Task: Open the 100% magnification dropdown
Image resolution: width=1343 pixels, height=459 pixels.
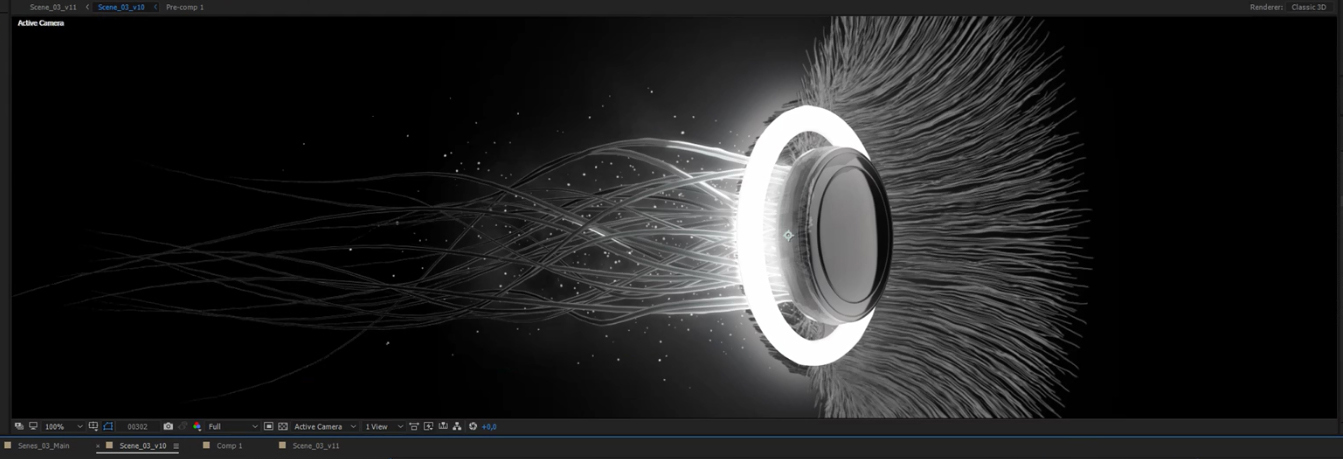Action: point(64,427)
